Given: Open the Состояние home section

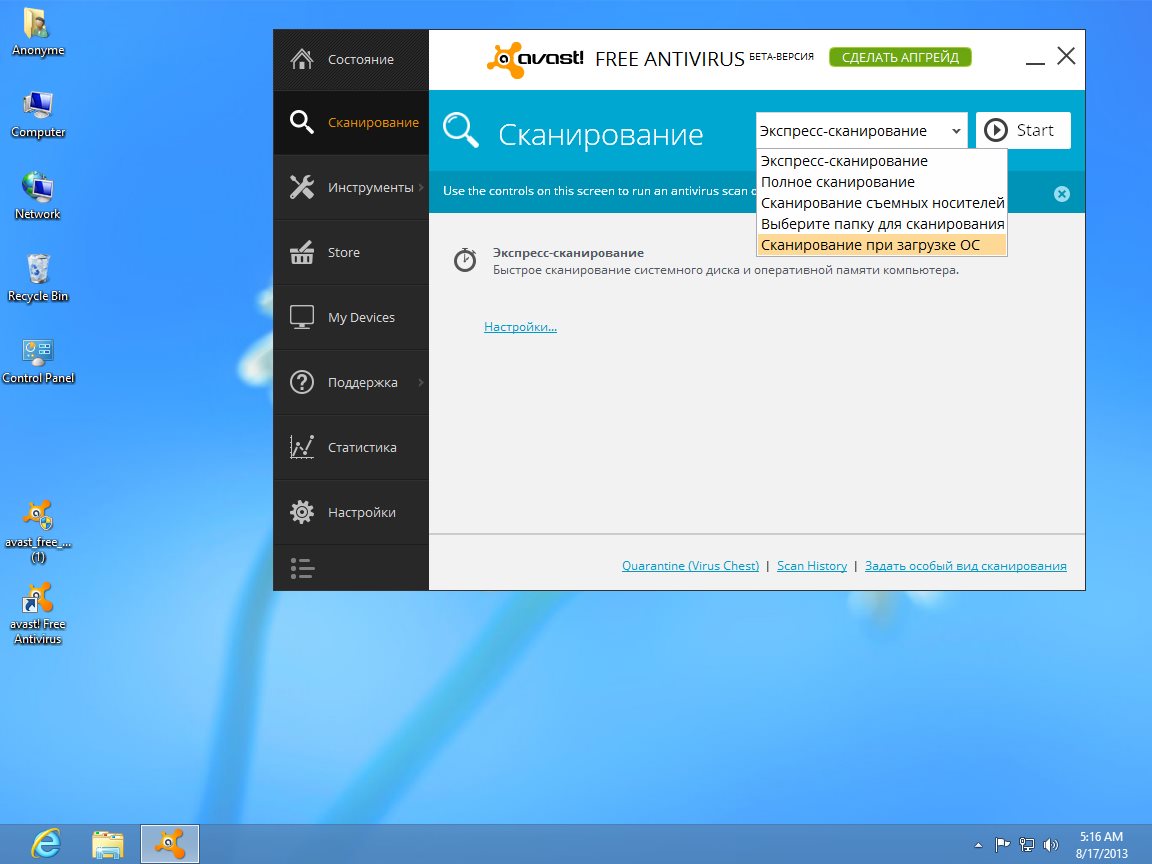Looking at the screenshot, I should pos(350,60).
